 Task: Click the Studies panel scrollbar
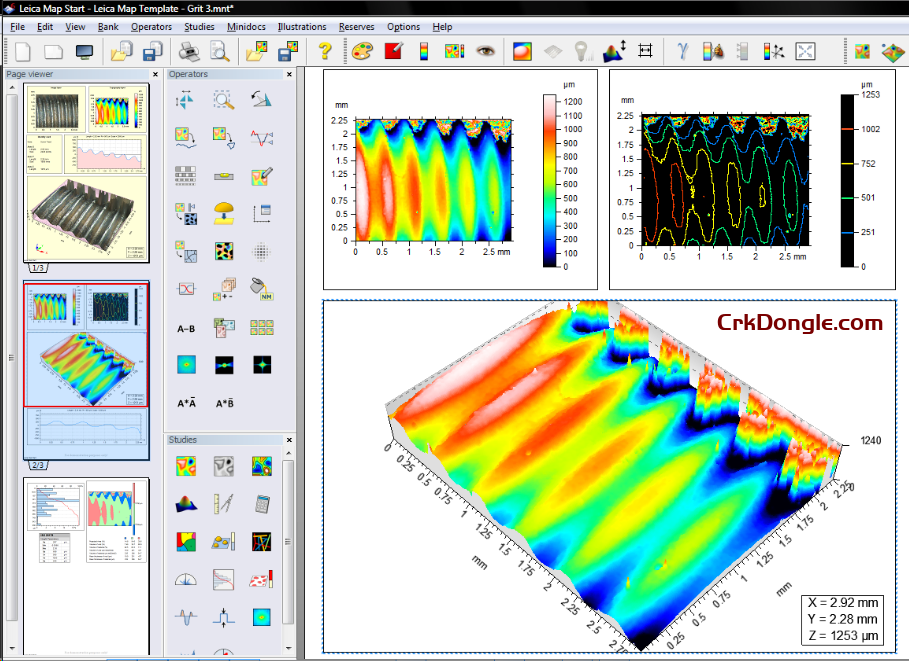286,542
